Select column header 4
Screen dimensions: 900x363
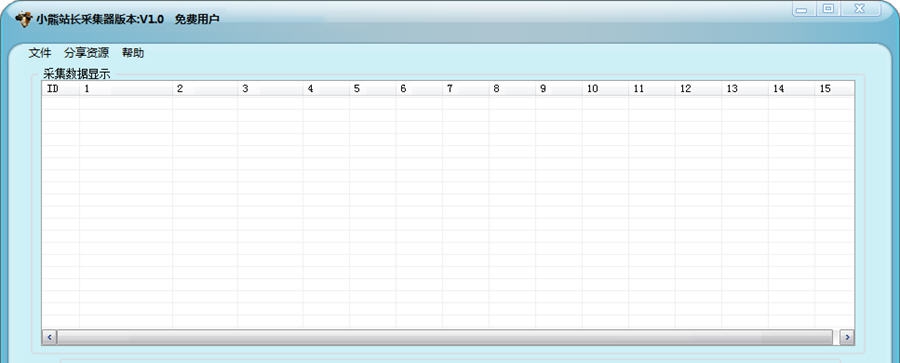pyautogui.click(x=326, y=88)
